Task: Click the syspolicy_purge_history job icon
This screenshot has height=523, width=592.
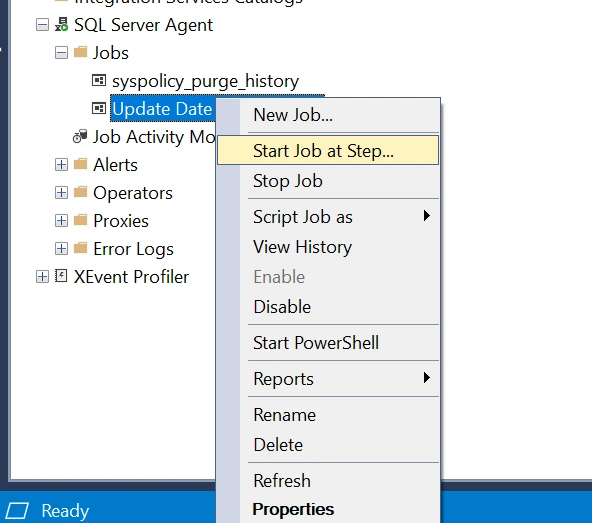Action: (99, 80)
